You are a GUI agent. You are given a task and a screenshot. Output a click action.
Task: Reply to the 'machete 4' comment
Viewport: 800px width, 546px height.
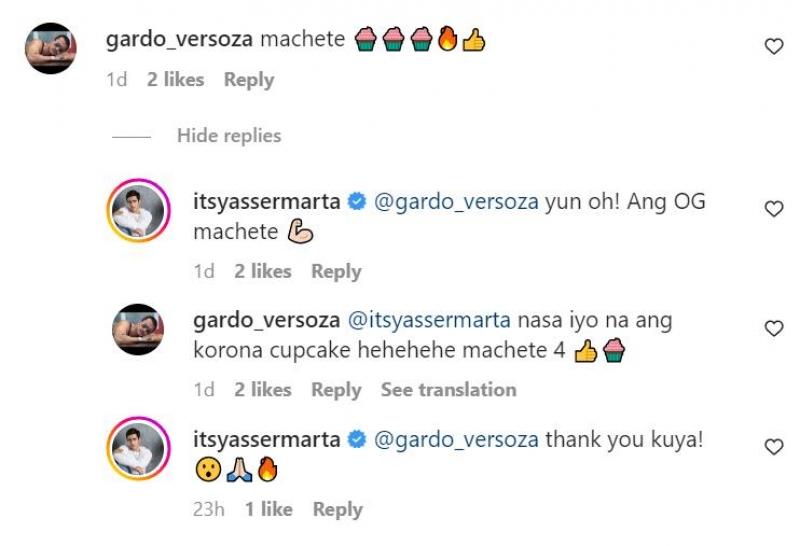[x=336, y=390]
